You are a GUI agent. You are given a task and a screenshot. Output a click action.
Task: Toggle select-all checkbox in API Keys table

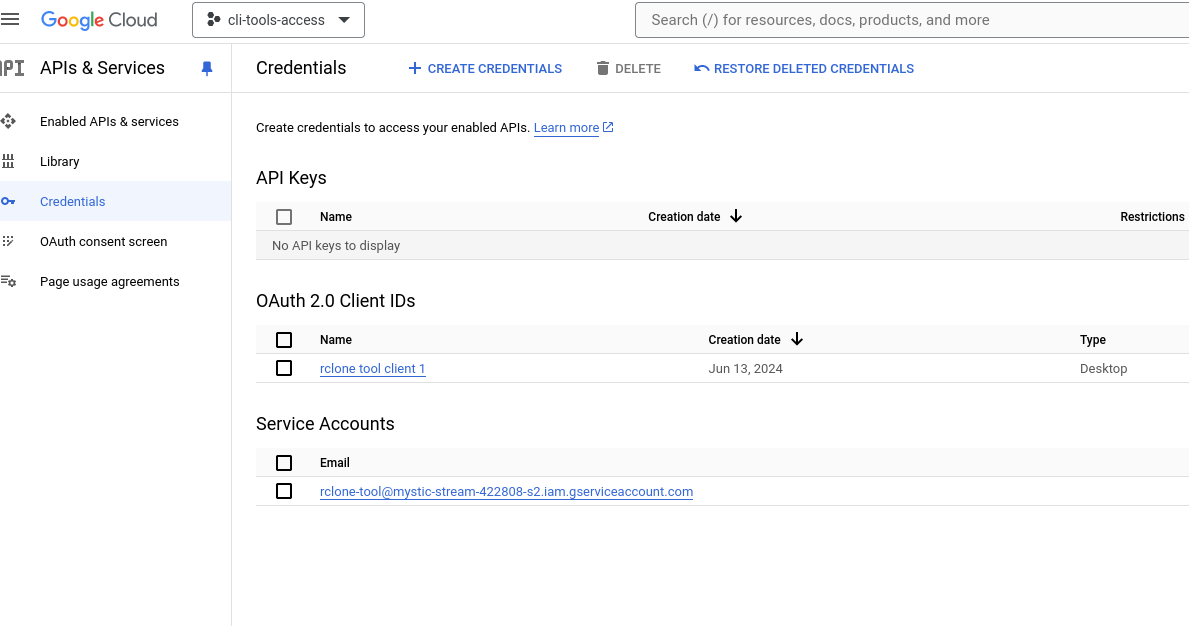pyautogui.click(x=284, y=217)
